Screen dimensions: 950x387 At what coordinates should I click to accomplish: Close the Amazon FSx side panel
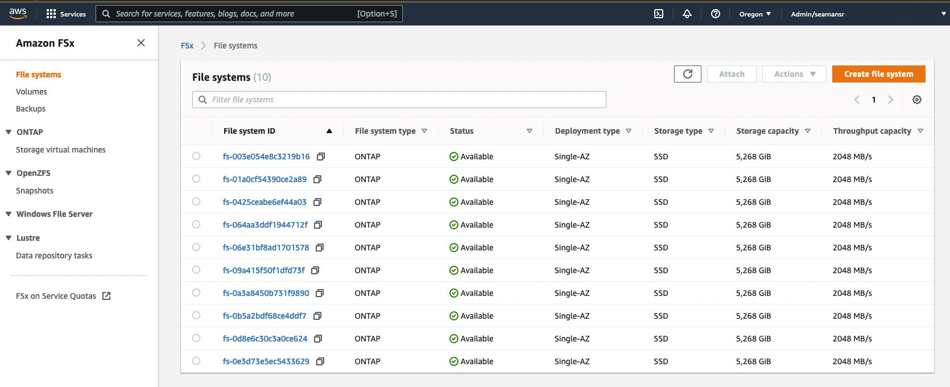coord(141,42)
